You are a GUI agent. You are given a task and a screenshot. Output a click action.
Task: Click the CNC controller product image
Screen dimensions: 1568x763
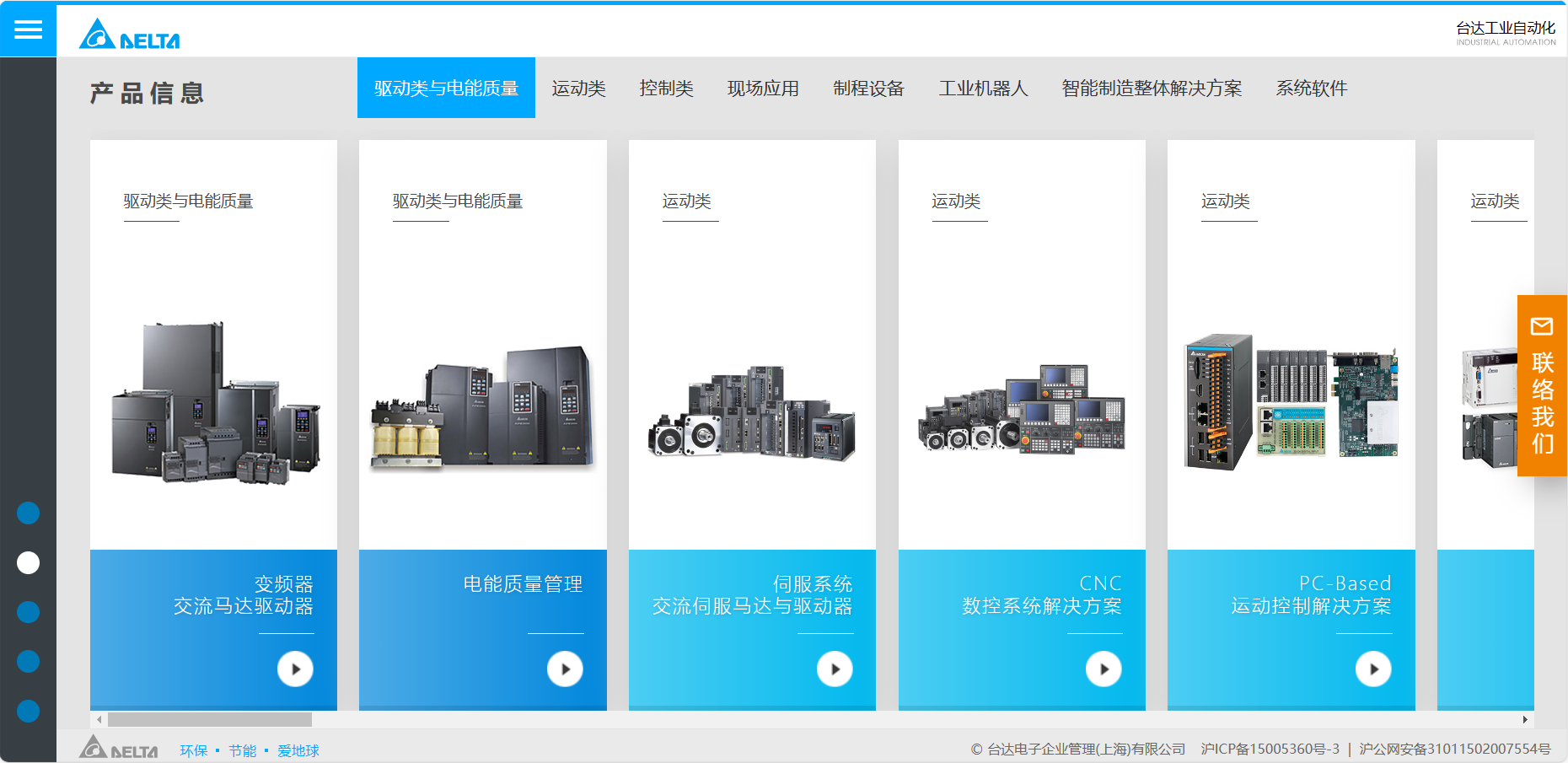tap(1022, 409)
